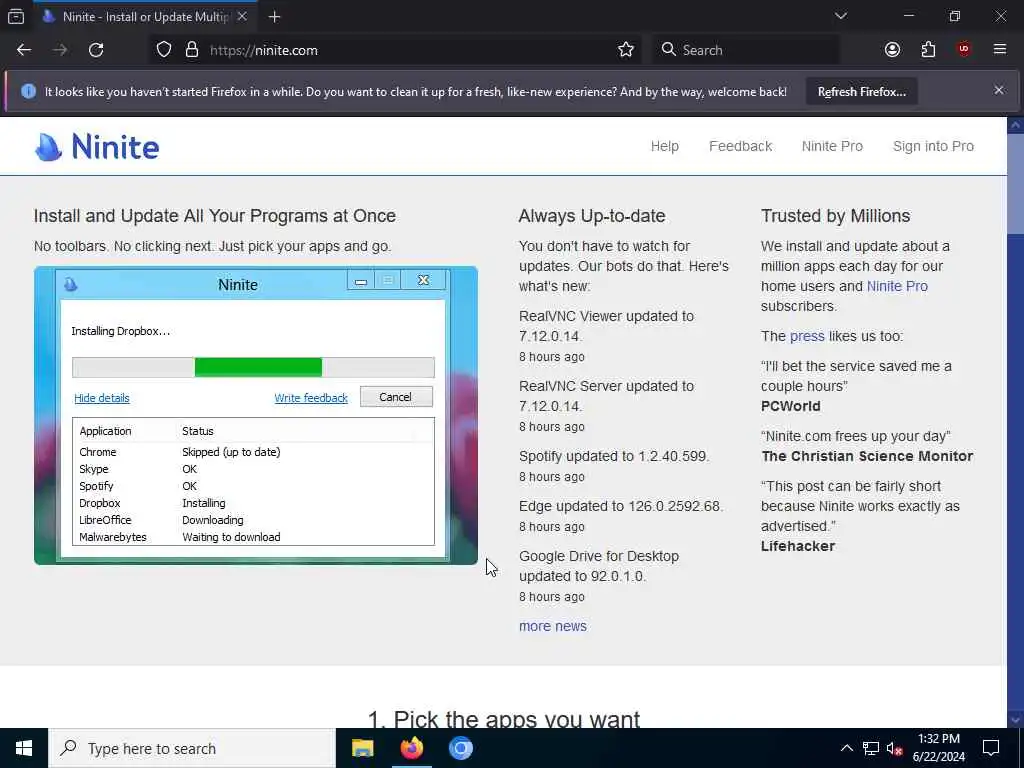This screenshot has height=768, width=1024.
Task: Click the network tray icon
Action: 871,748
